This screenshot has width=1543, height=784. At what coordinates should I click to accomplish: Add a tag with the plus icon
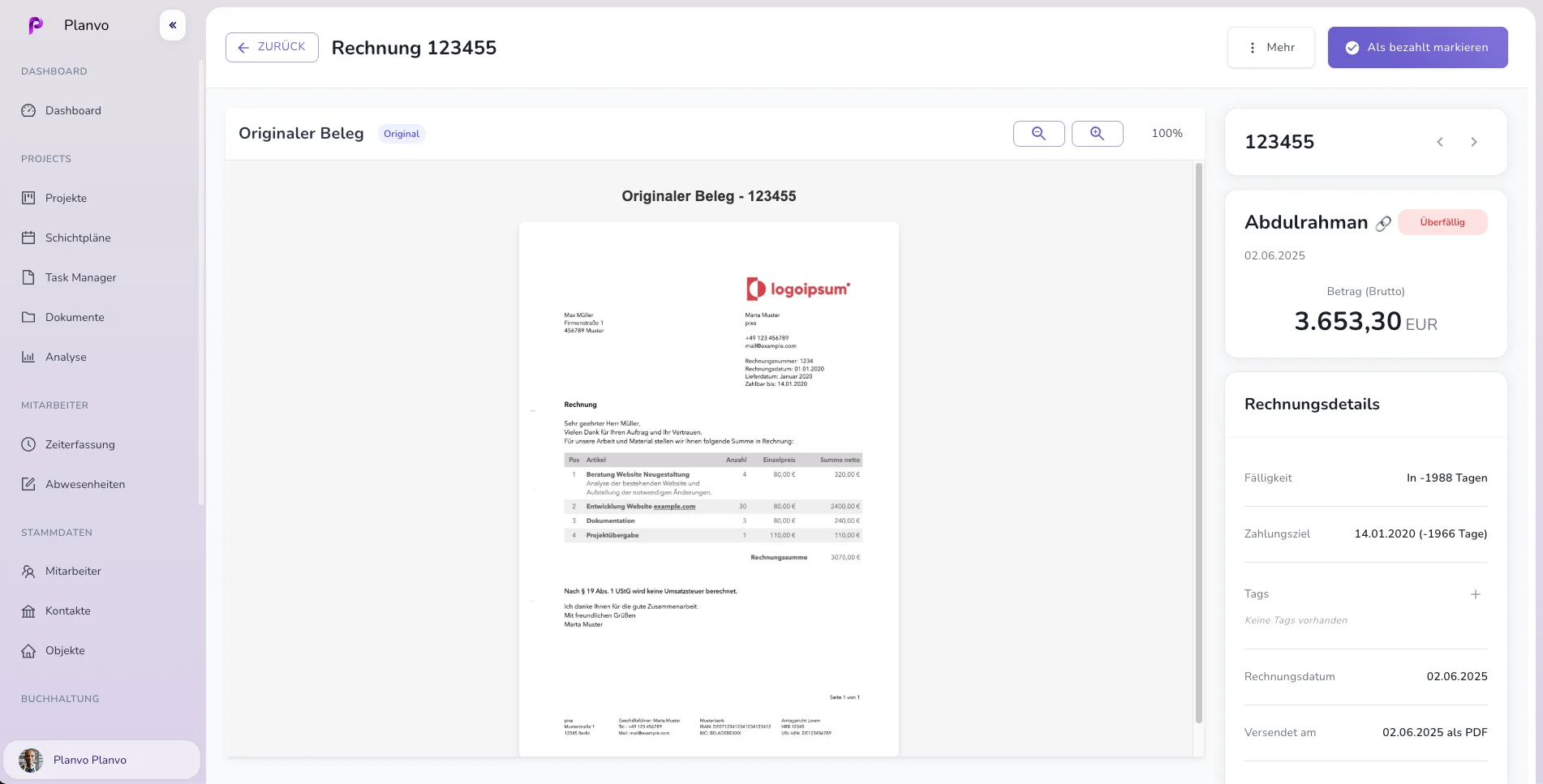coord(1475,594)
